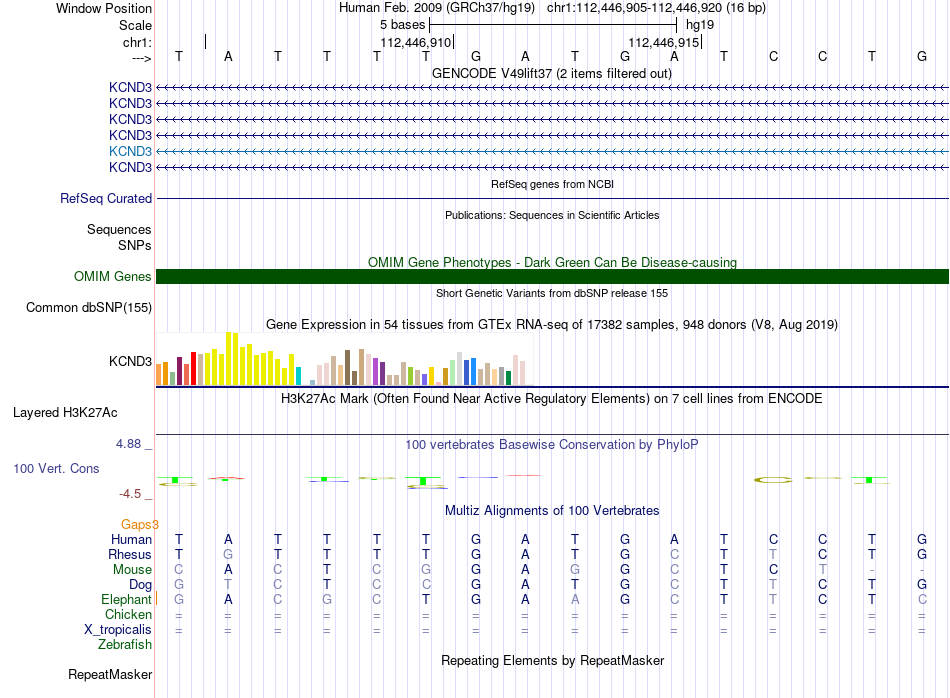
Task: Click the Scale ruler 5 bases bar
Action: [553, 25]
